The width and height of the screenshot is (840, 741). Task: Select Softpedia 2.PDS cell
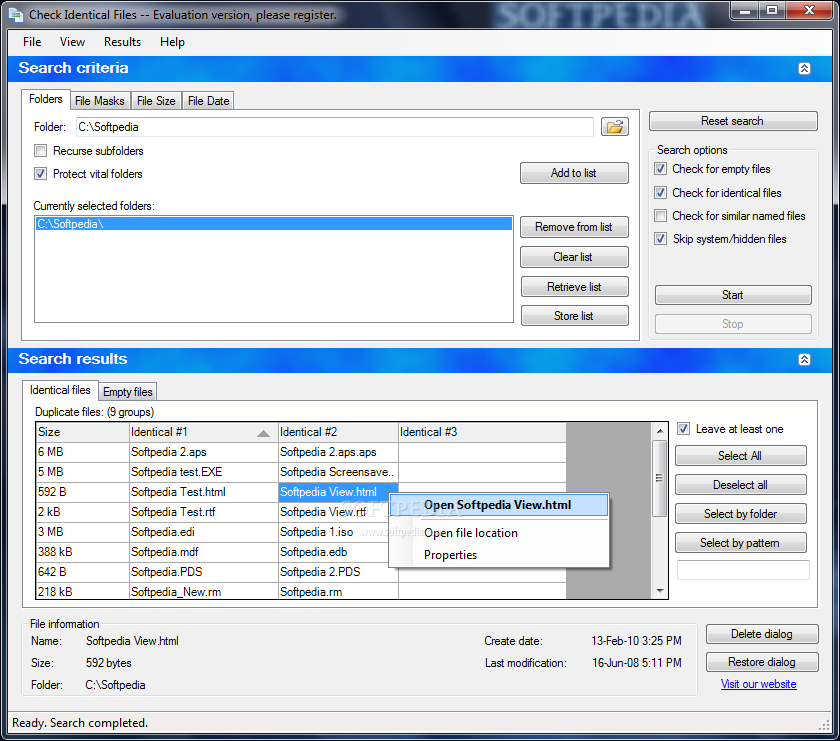coord(338,572)
